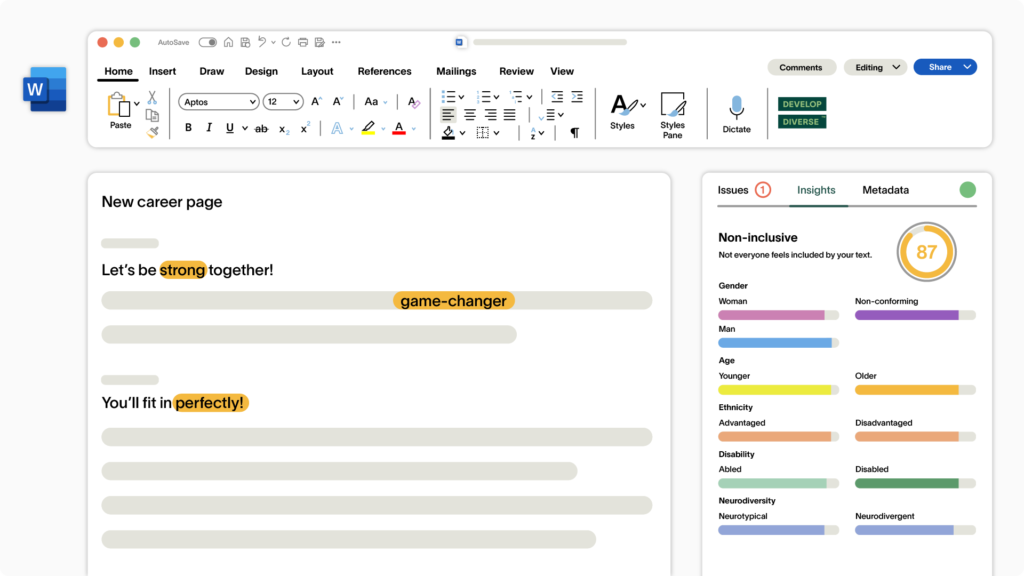This screenshot has height=576, width=1024.
Task: Click the Bold formatting icon
Action: [188, 128]
